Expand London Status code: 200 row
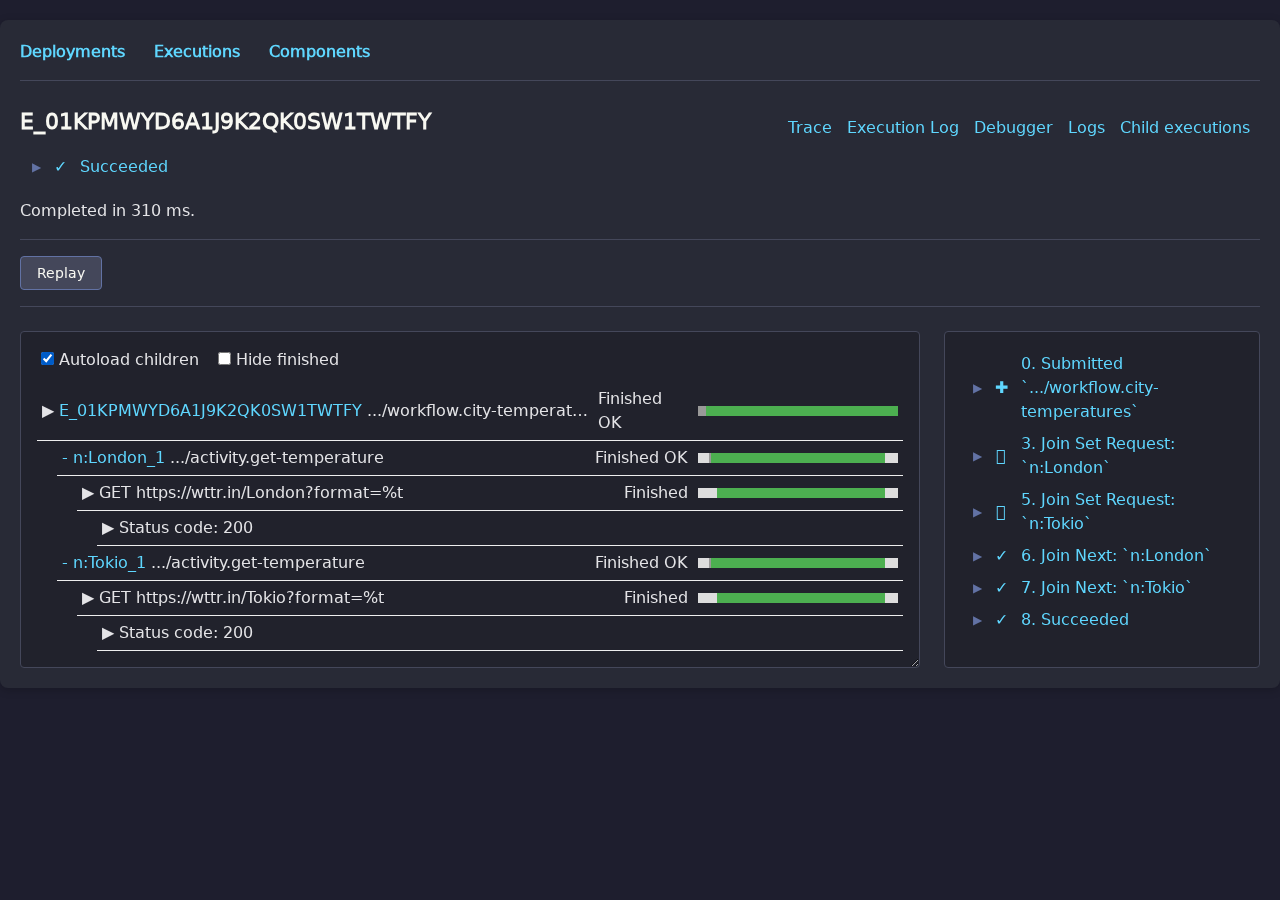 108,527
